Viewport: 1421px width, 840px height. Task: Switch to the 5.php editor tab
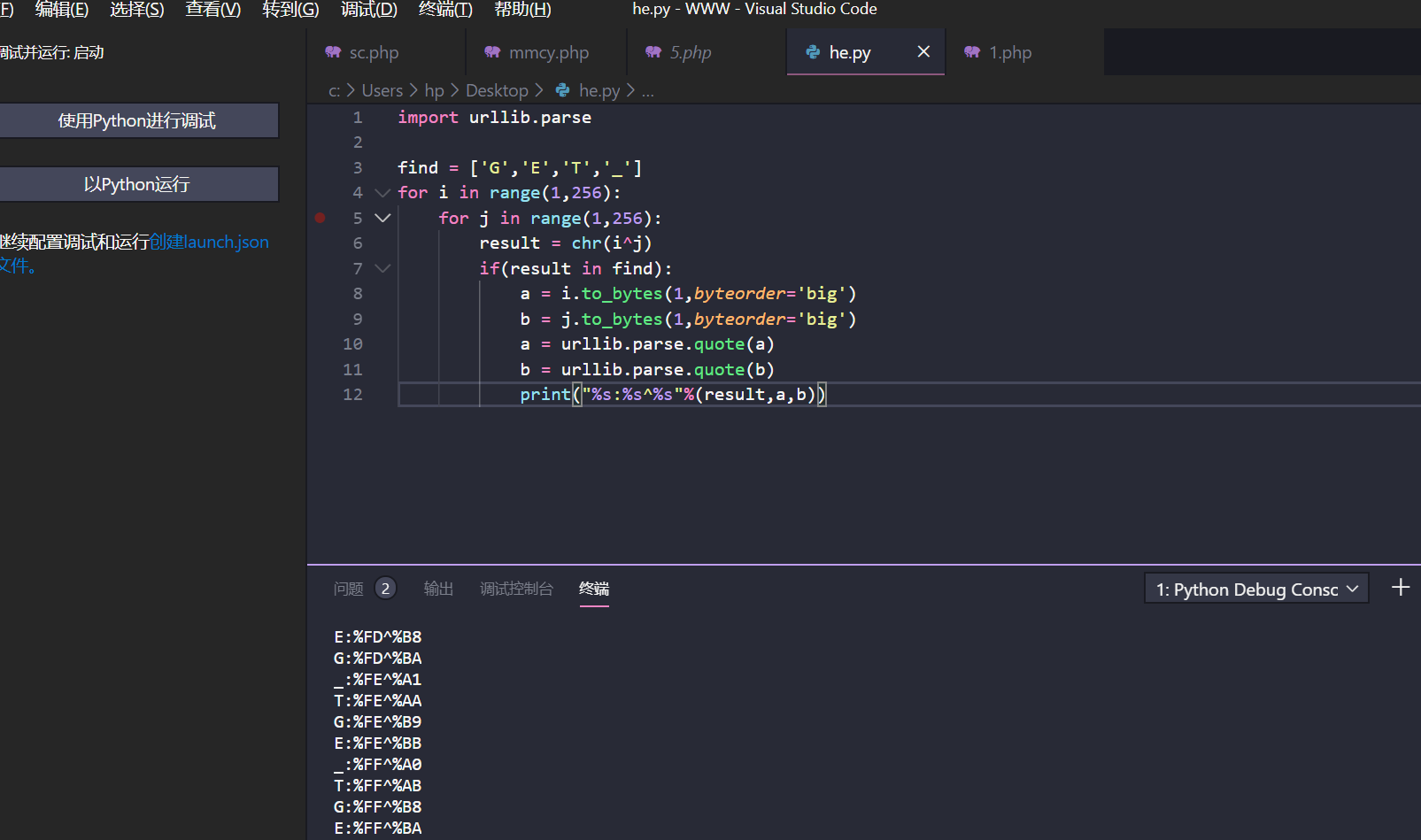coord(706,52)
